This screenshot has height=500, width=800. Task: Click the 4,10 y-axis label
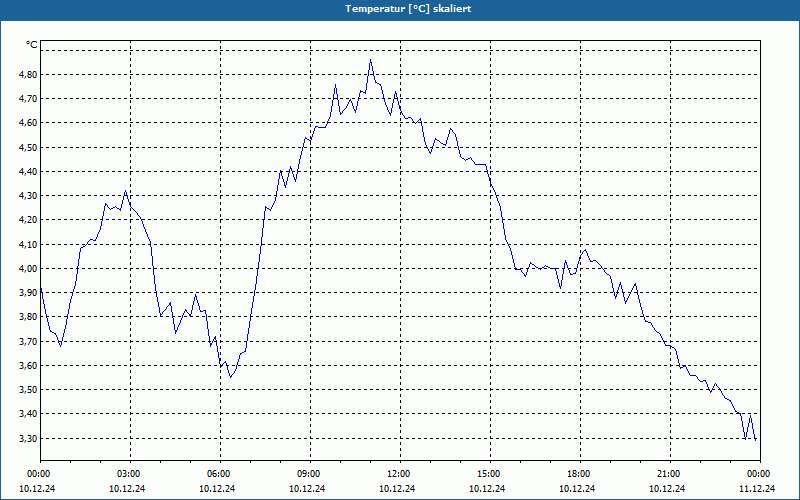click(x=29, y=244)
